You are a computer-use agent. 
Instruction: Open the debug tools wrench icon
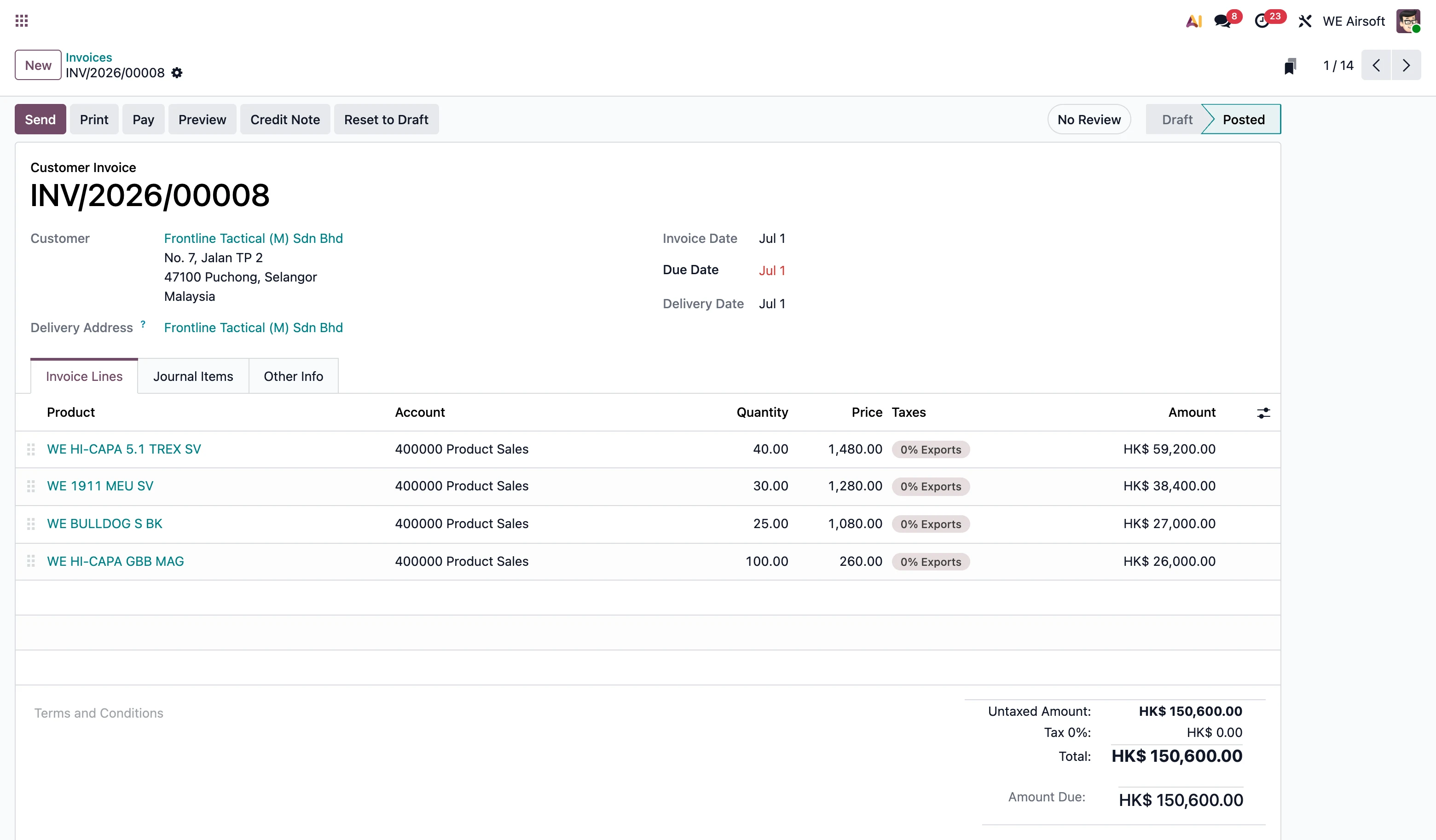[1305, 21]
